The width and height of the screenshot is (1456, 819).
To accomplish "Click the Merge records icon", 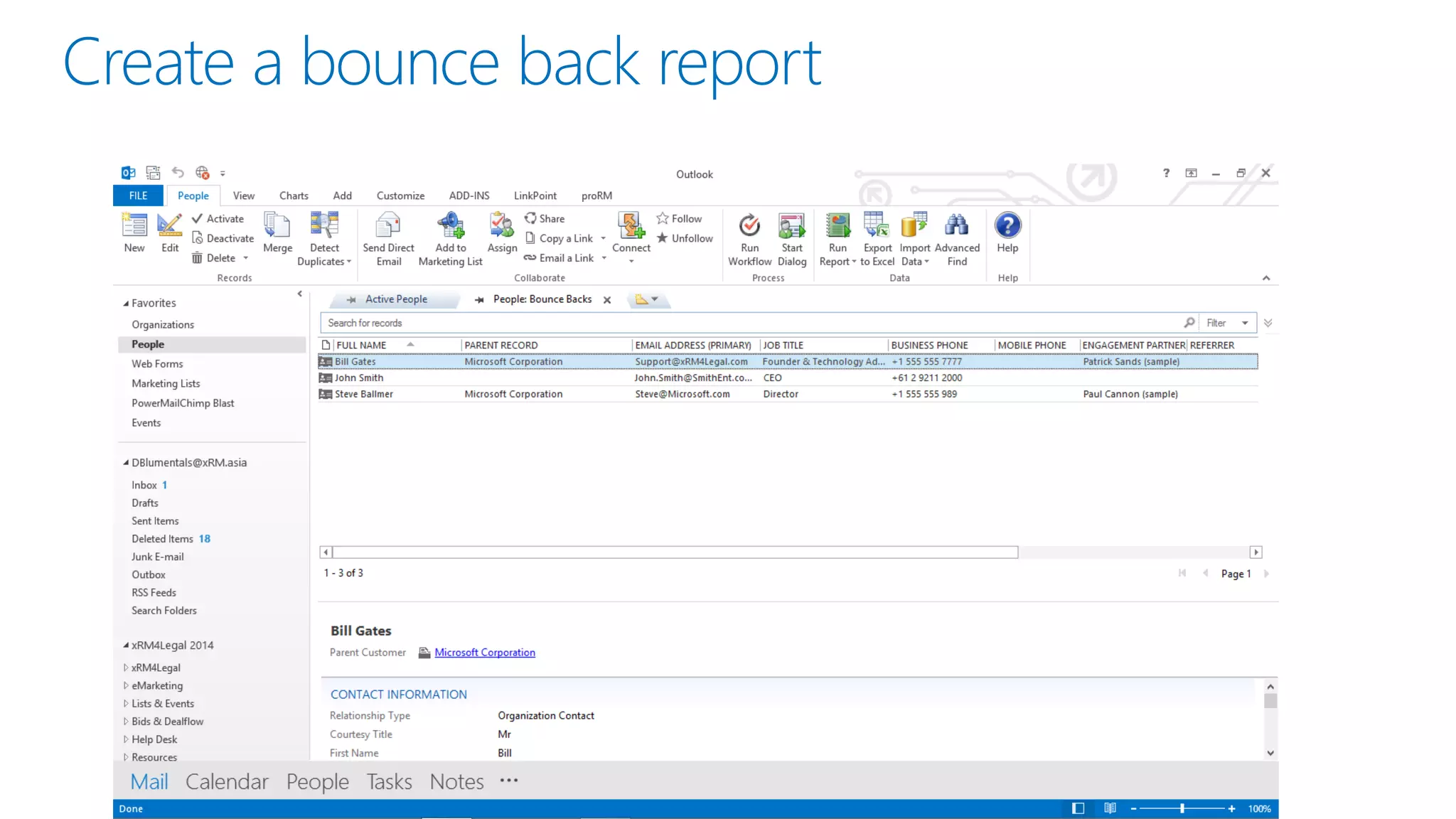I will [x=277, y=225].
